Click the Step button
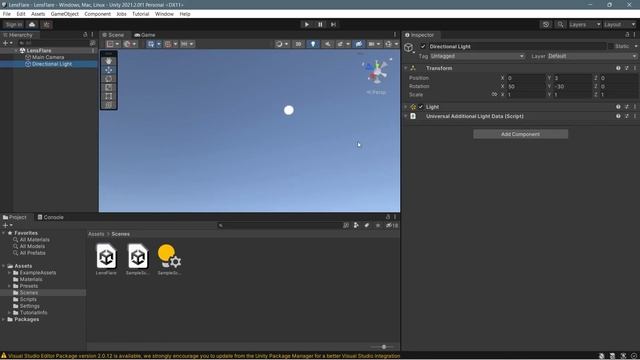The width and height of the screenshot is (640, 360). point(333,24)
